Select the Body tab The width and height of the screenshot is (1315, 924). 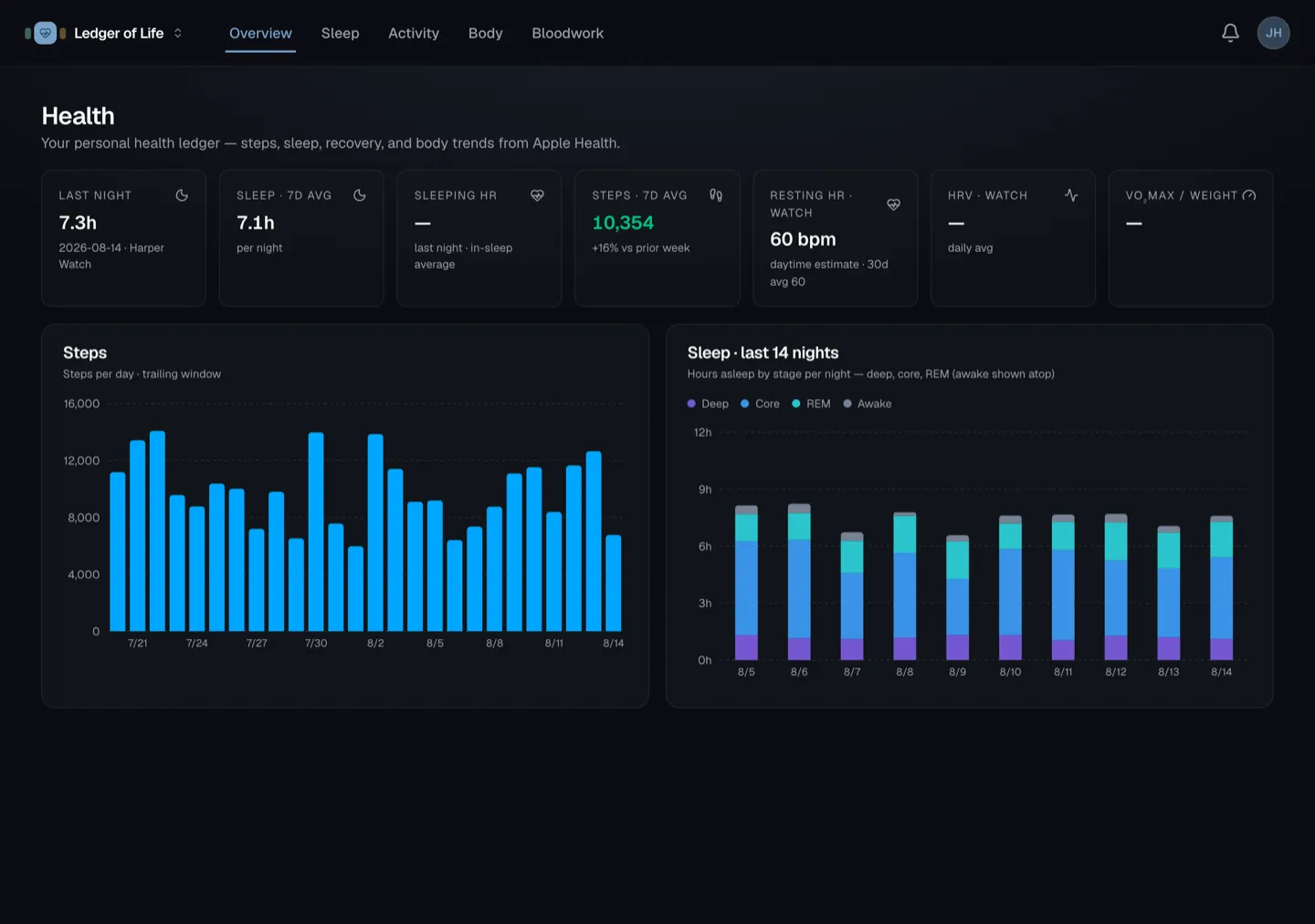485,33
